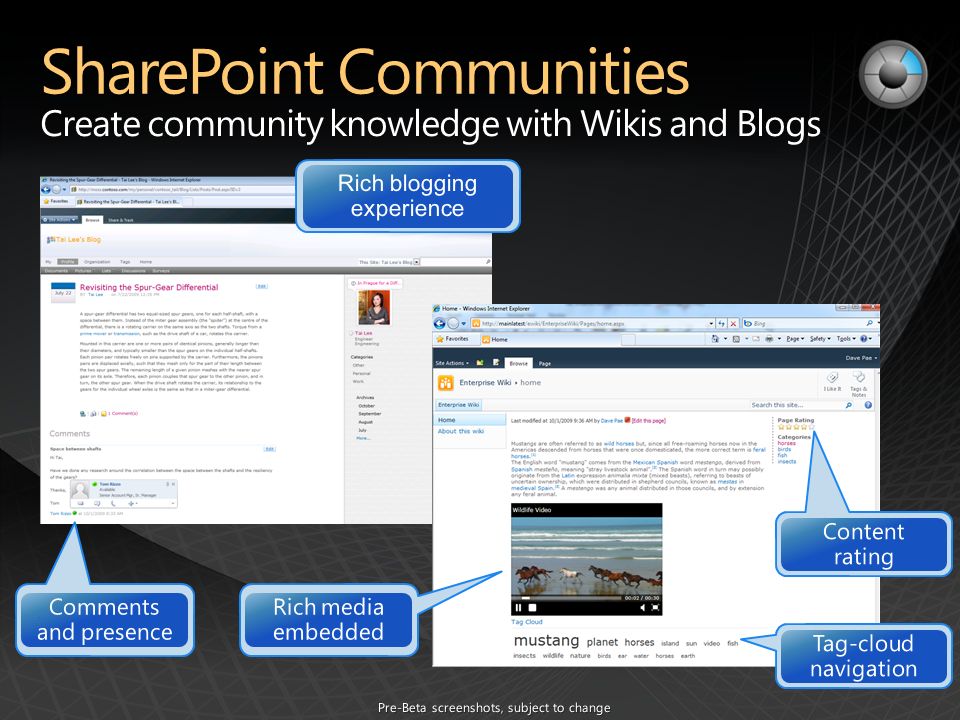The image size is (960, 720).
Task: Click Edit this page link
Action: (648, 421)
